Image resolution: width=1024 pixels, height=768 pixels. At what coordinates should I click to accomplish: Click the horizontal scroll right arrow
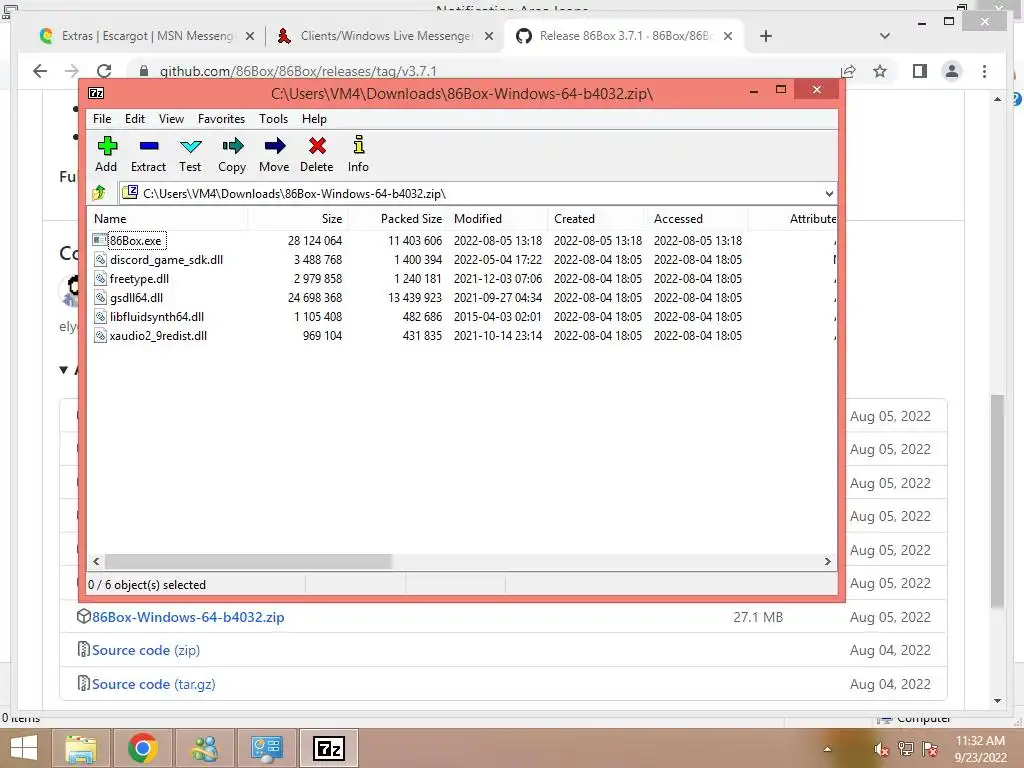(827, 562)
